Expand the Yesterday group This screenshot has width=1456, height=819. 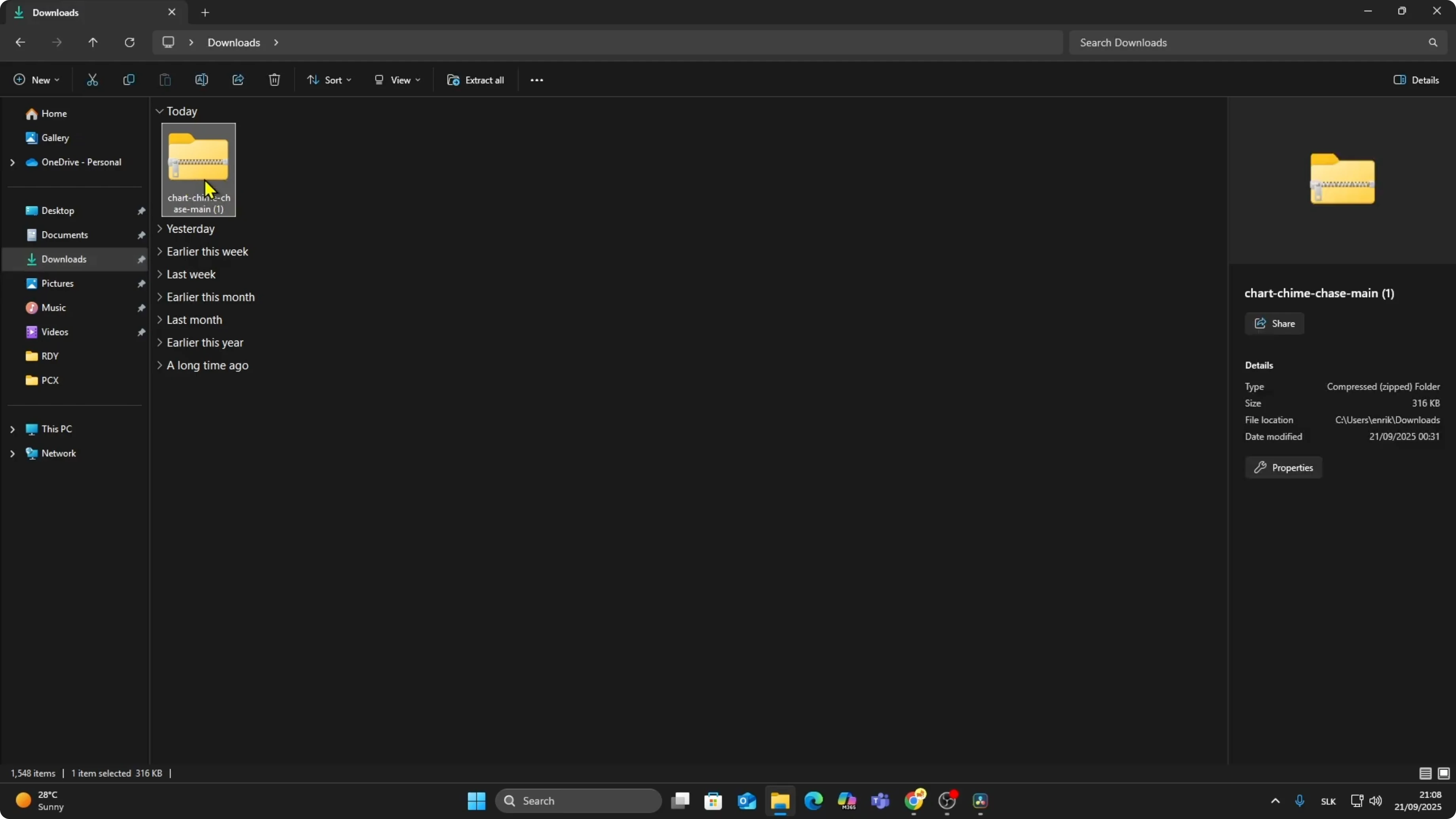pos(159,229)
